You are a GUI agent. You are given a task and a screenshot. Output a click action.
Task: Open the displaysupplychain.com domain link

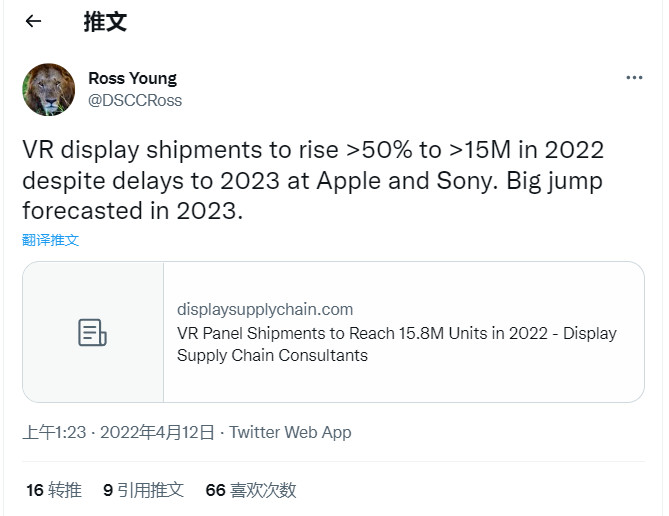(264, 309)
